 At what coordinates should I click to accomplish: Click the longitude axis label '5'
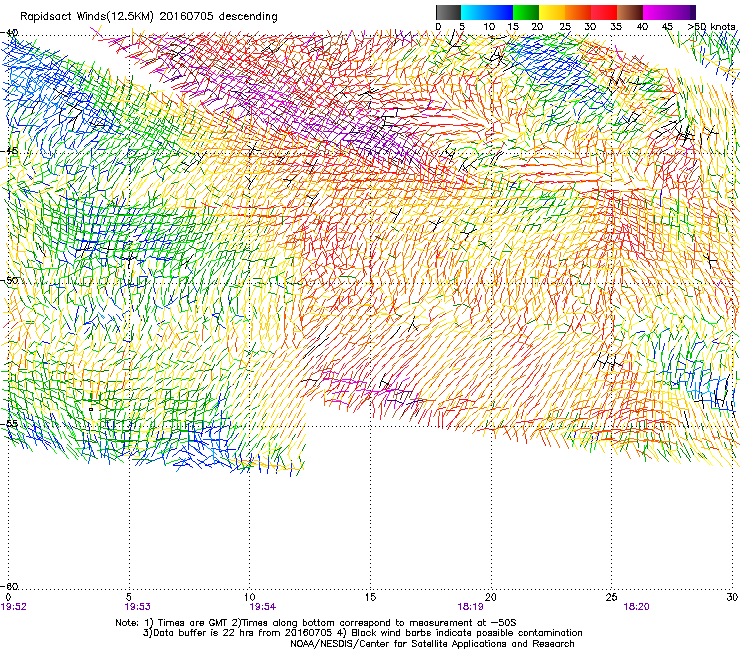click(129, 597)
